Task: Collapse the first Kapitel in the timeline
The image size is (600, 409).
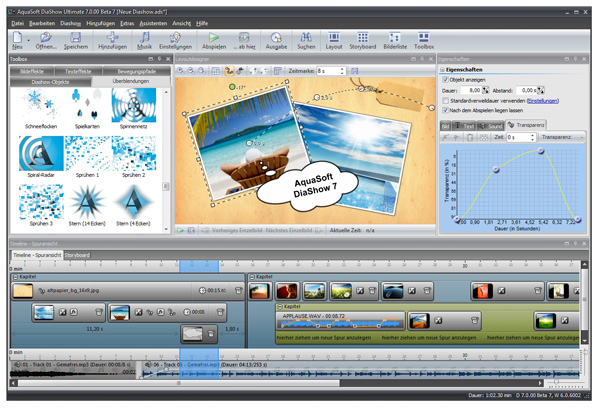Action: pos(14,276)
